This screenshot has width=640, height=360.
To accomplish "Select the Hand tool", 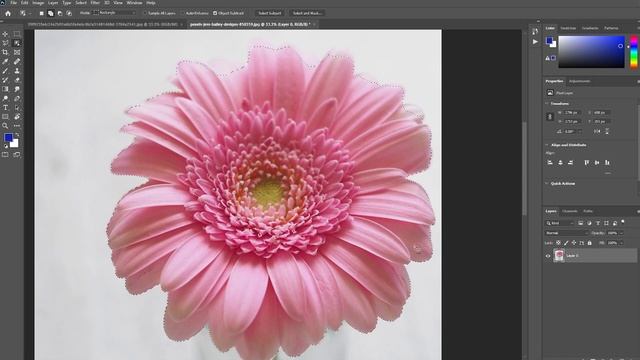I will point(17,117).
